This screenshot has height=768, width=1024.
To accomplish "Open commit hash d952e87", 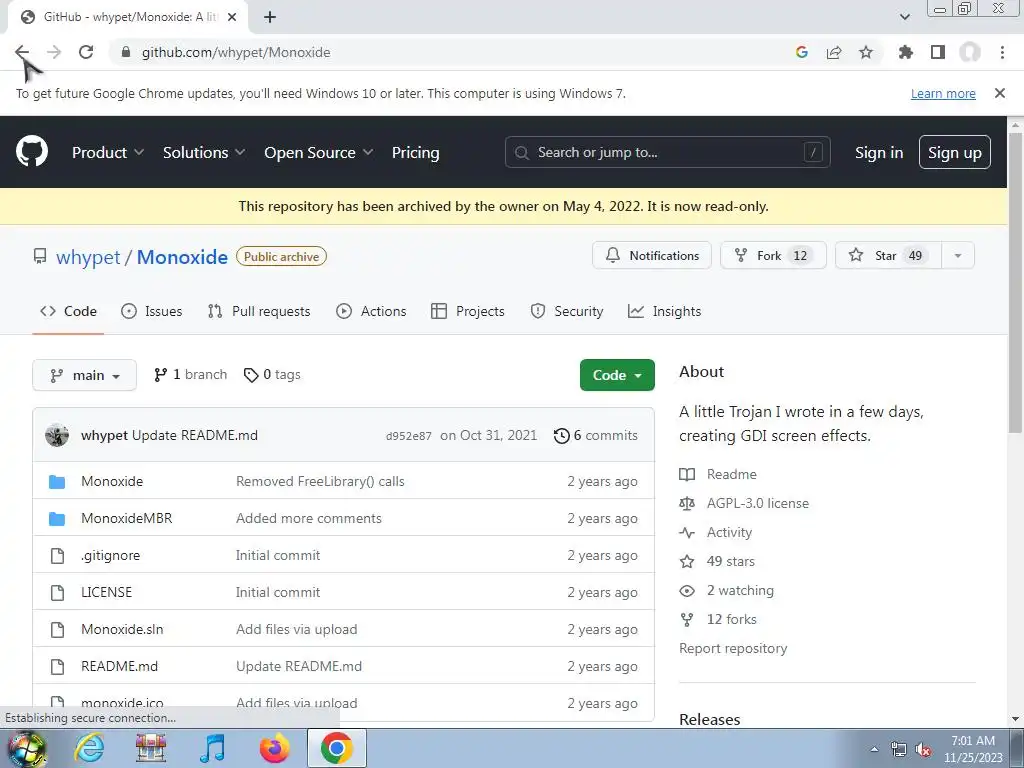I will 409,436.
